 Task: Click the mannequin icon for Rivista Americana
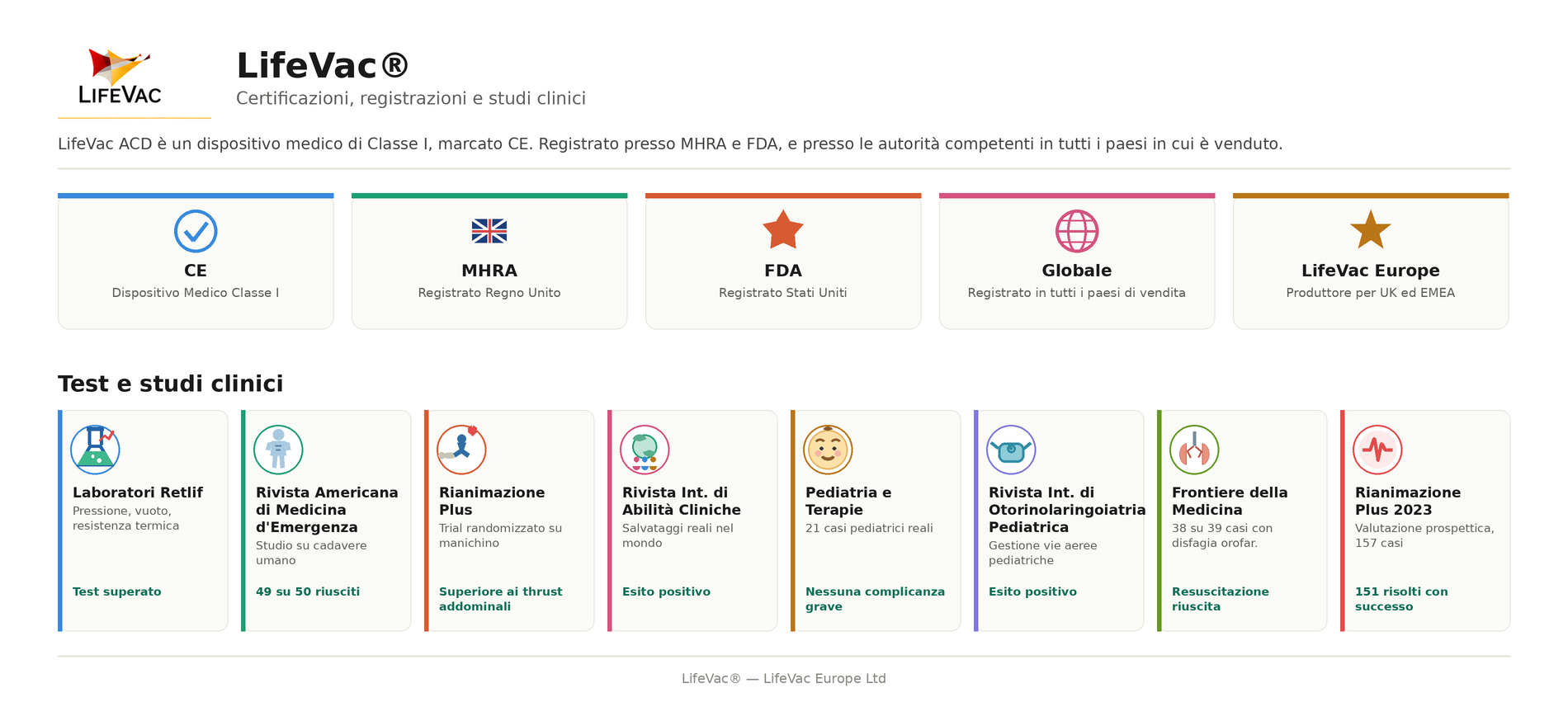tap(278, 450)
